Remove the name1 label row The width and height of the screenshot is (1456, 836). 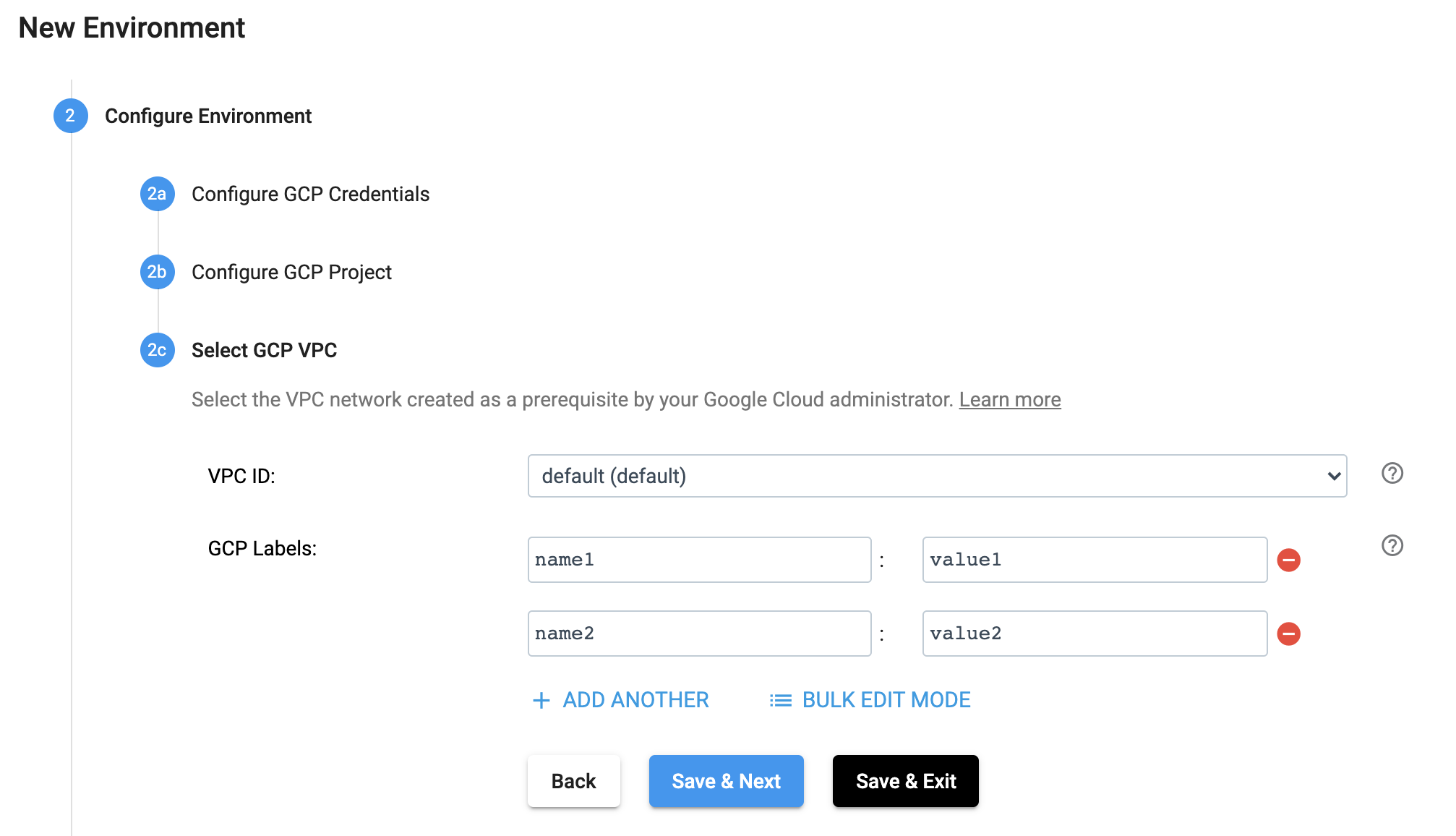click(1288, 560)
